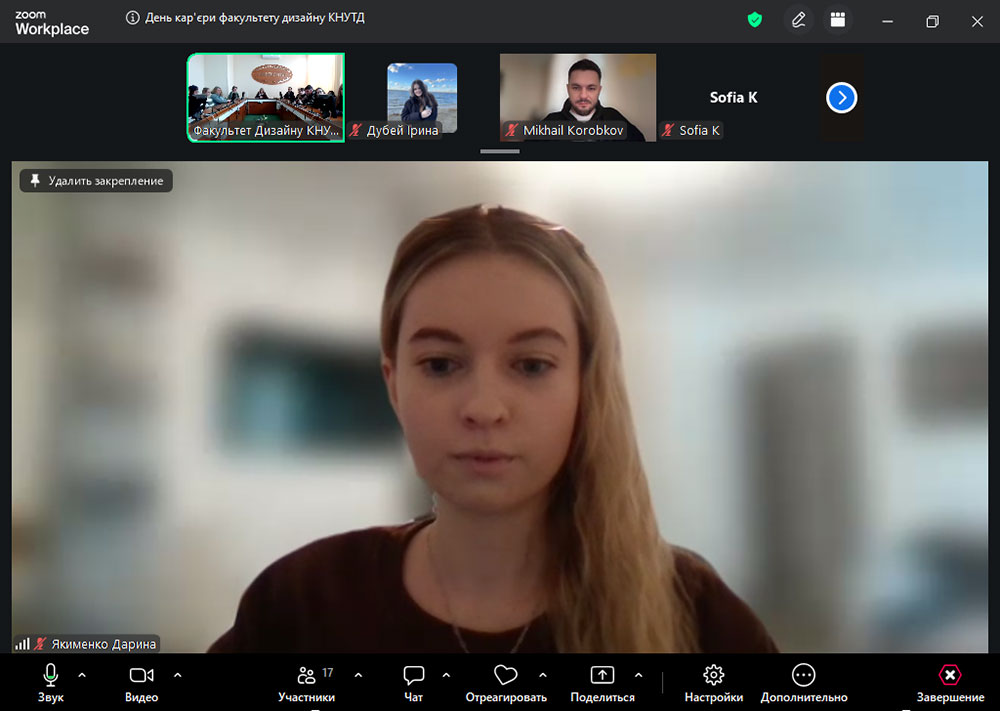Open Отреагировать reactions heart icon
1000x711 pixels.
(x=506, y=683)
